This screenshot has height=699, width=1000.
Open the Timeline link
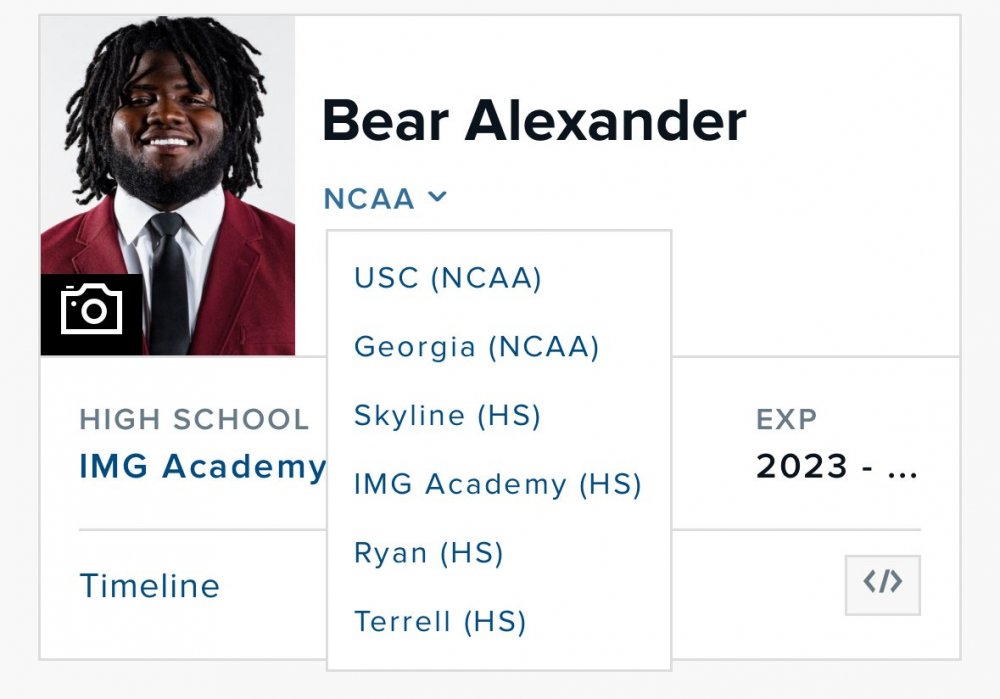click(149, 585)
